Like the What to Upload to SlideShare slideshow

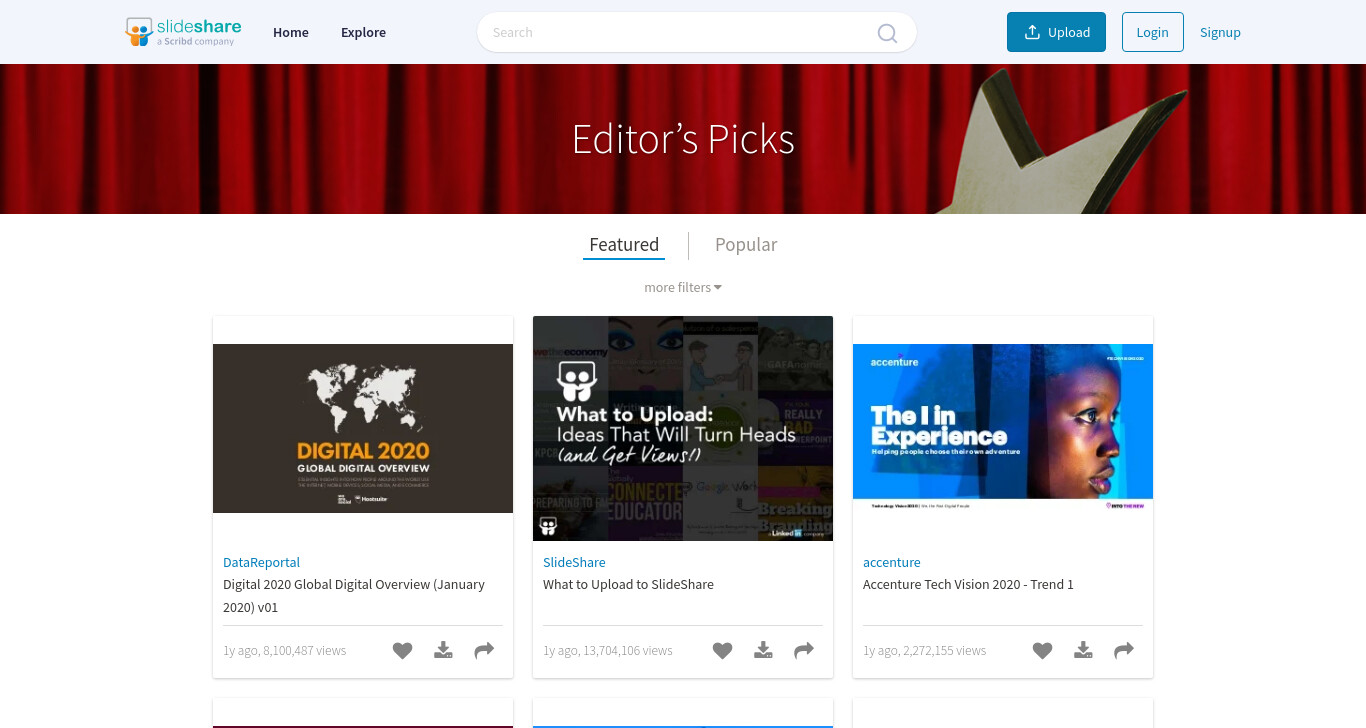(x=722, y=651)
